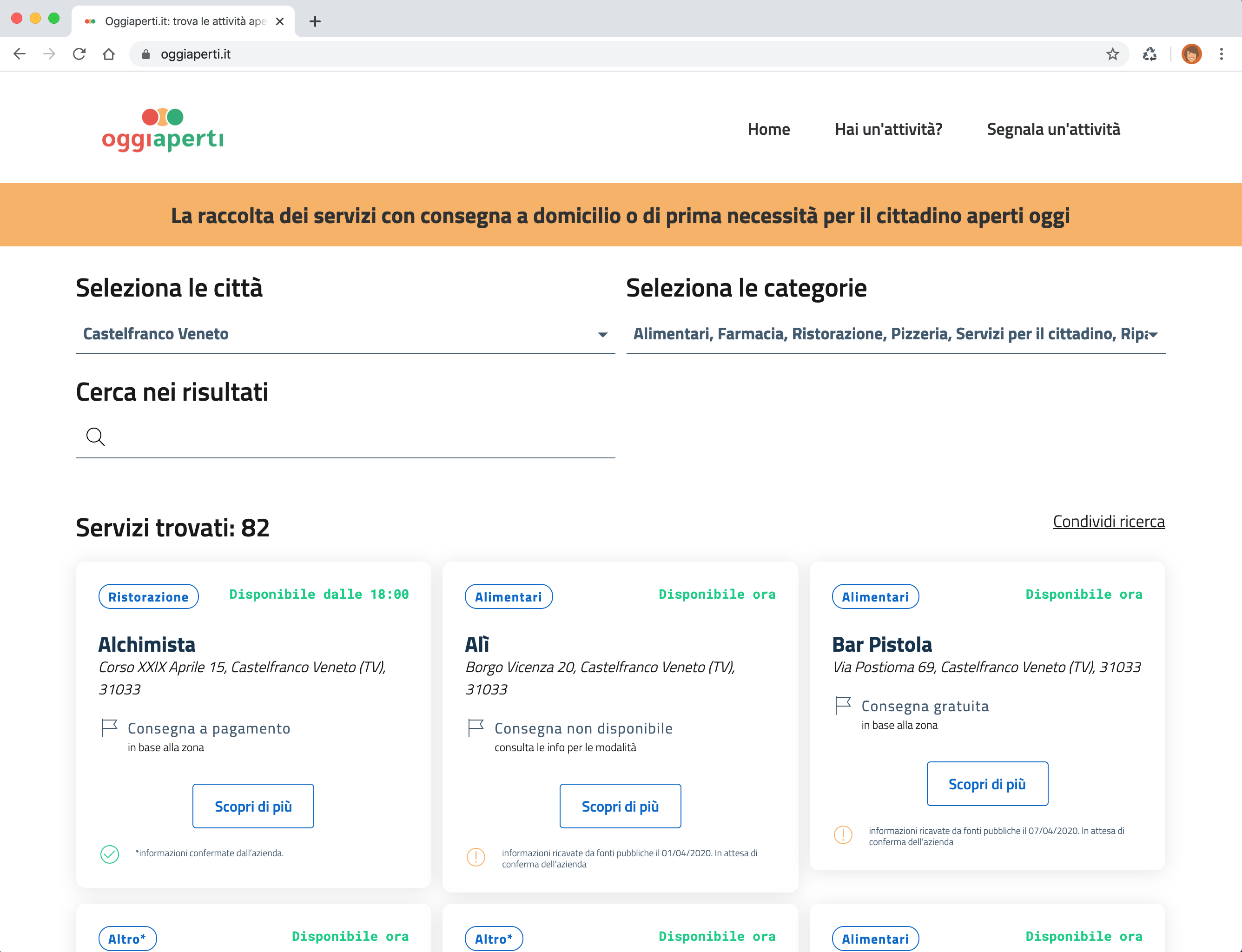This screenshot has height=952, width=1242.
Task: Open the Castelfranco Veneto city selector
Action: click(x=346, y=334)
